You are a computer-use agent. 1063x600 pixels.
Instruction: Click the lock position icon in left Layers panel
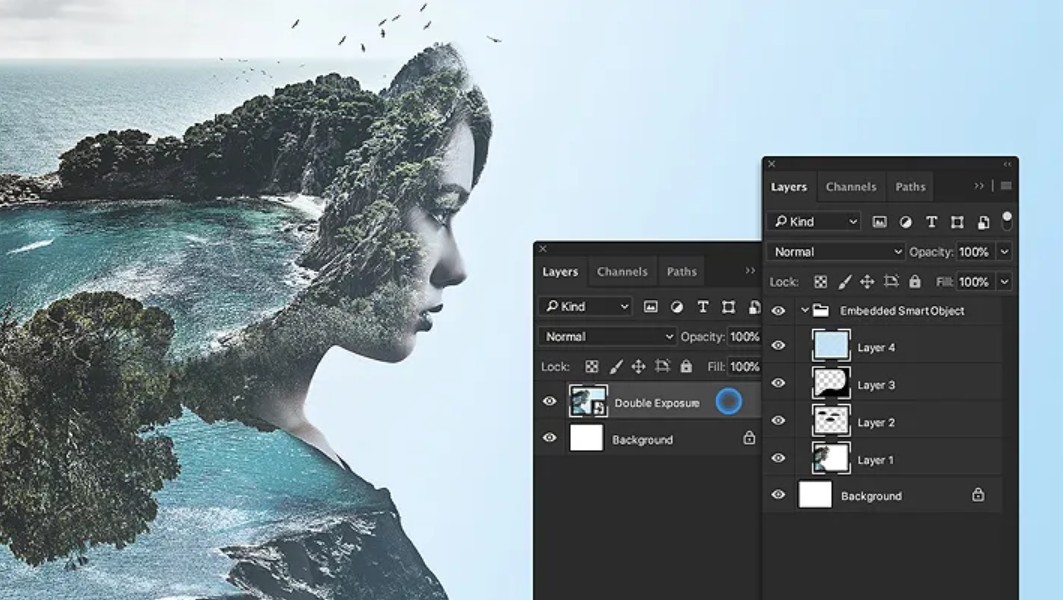click(639, 367)
